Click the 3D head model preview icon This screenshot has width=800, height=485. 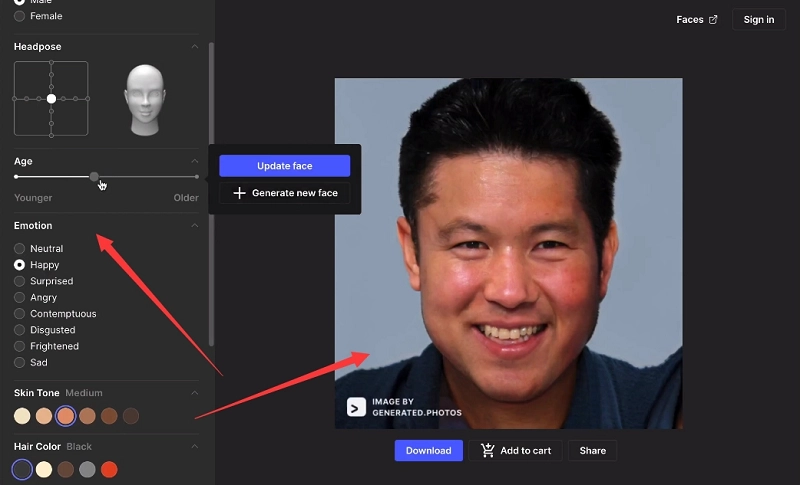point(144,99)
